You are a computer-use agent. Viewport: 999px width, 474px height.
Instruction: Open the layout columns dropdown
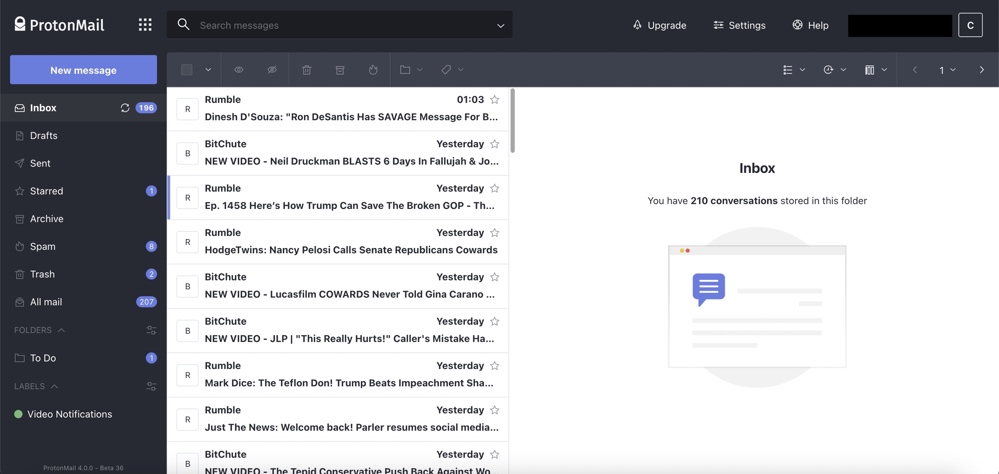[x=876, y=70]
